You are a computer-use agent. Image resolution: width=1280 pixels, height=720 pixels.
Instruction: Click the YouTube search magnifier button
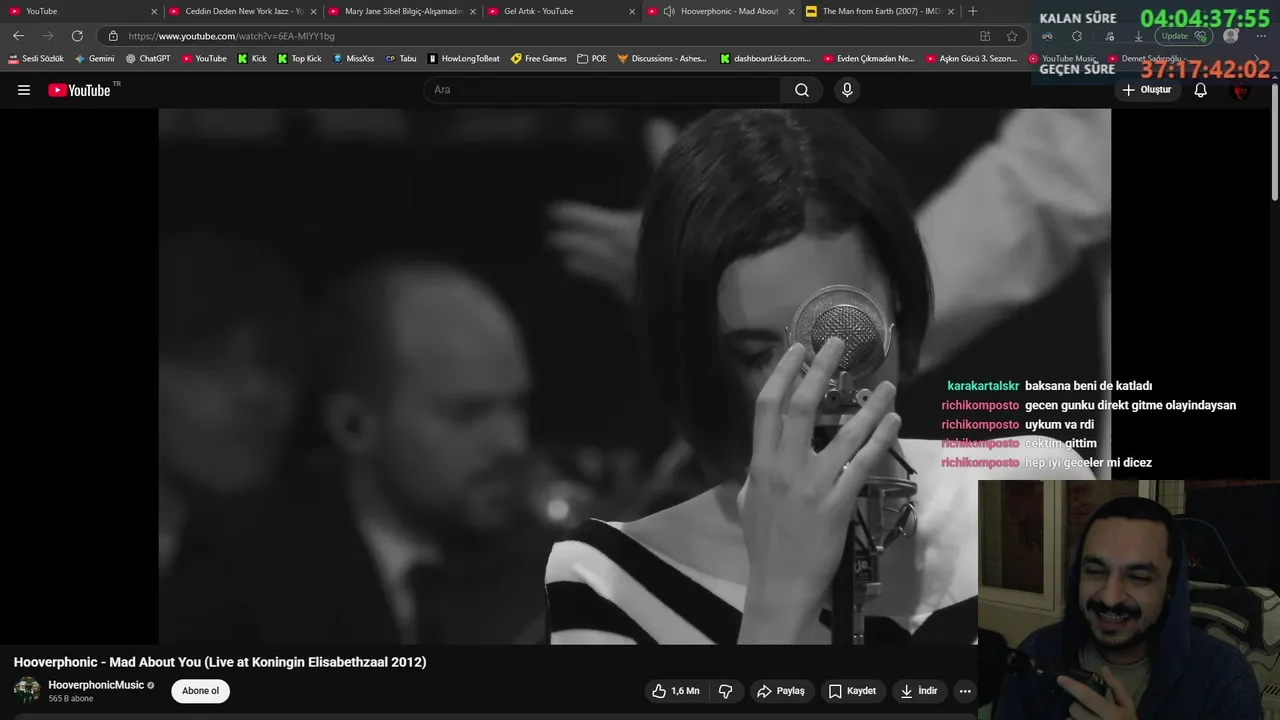point(802,90)
